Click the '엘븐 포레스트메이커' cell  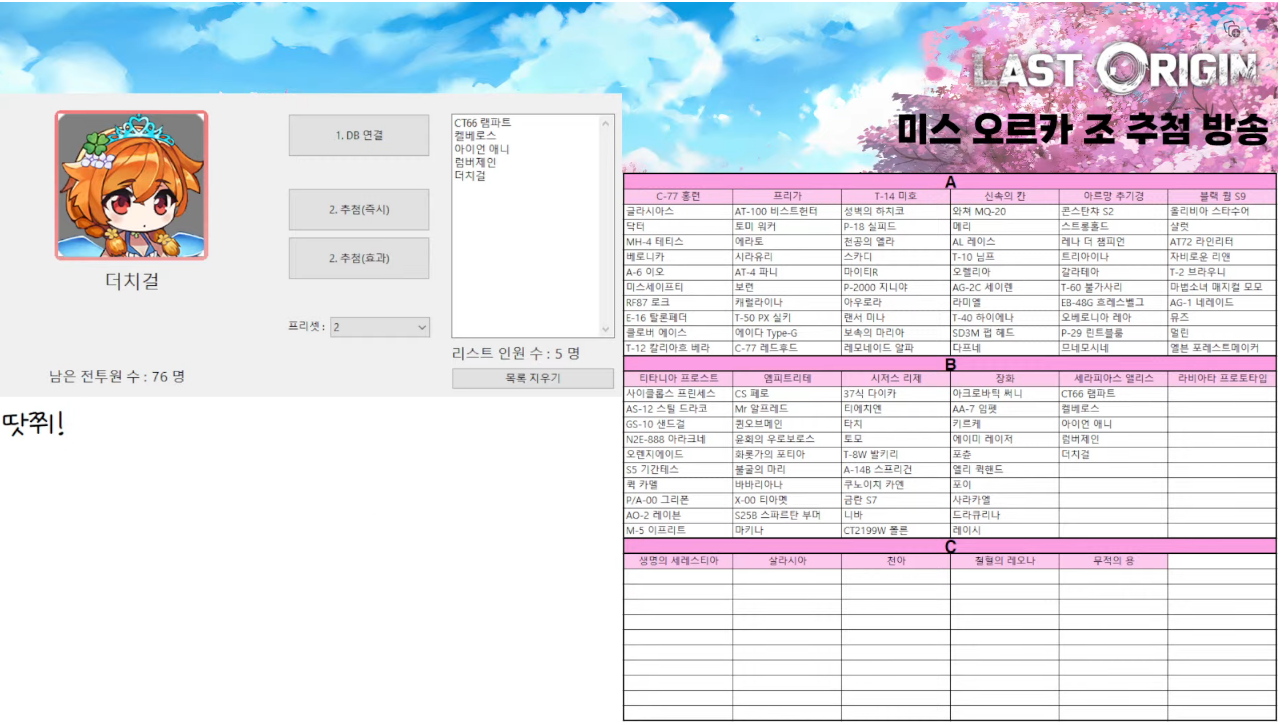pos(1223,348)
